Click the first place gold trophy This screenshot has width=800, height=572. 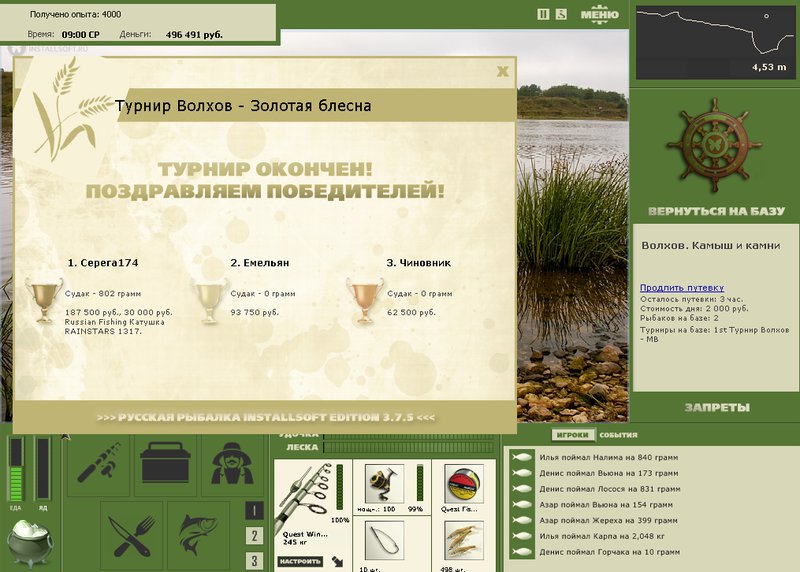44,301
